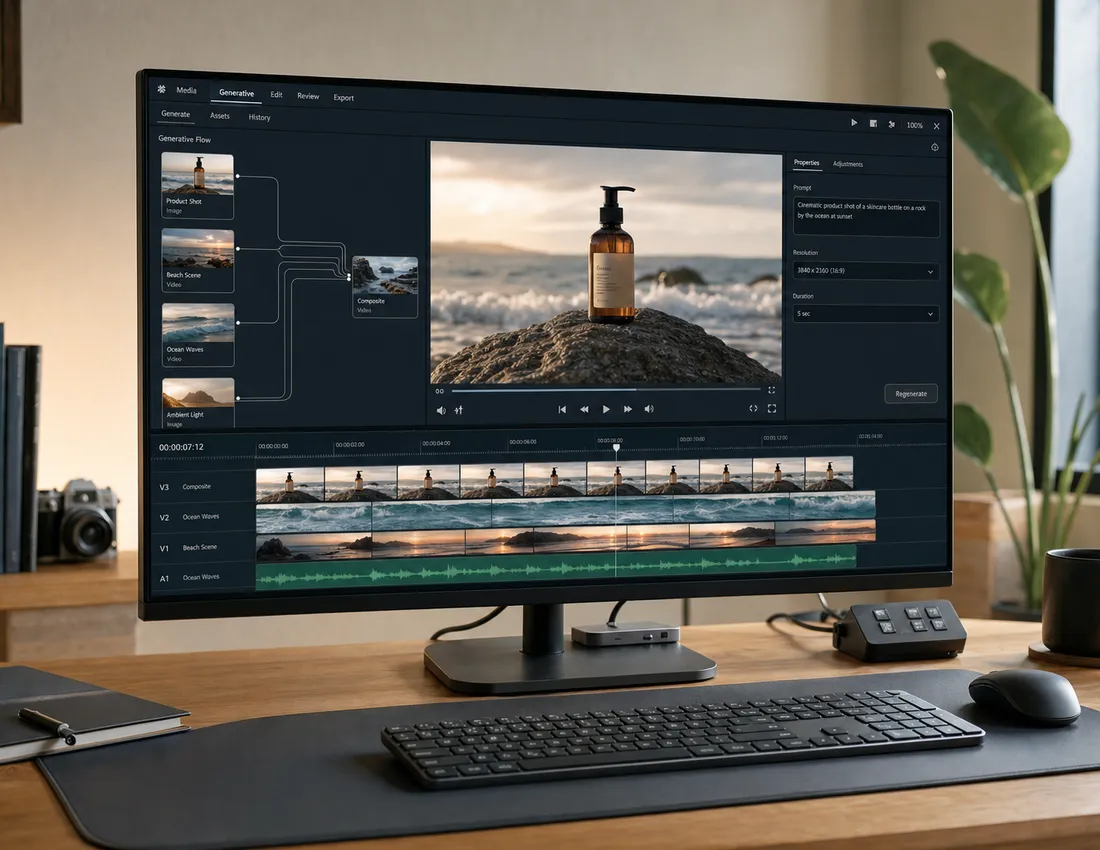Select the Product Shot image node

pyautogui.click(x=198, y=185)
